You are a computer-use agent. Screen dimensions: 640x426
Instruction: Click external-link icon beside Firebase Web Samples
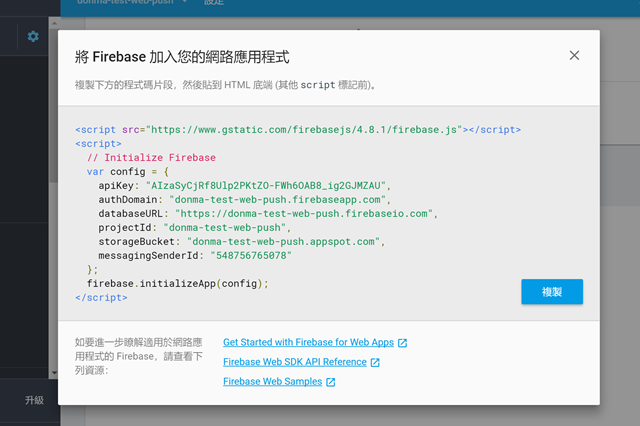331,382
